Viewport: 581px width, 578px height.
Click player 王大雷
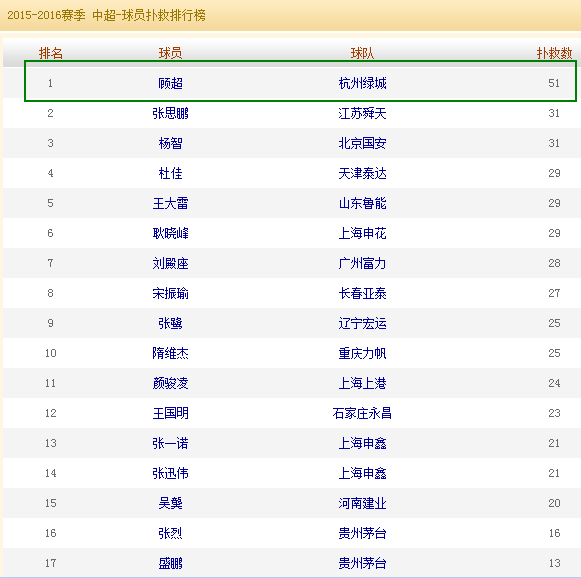coord(170,203)
